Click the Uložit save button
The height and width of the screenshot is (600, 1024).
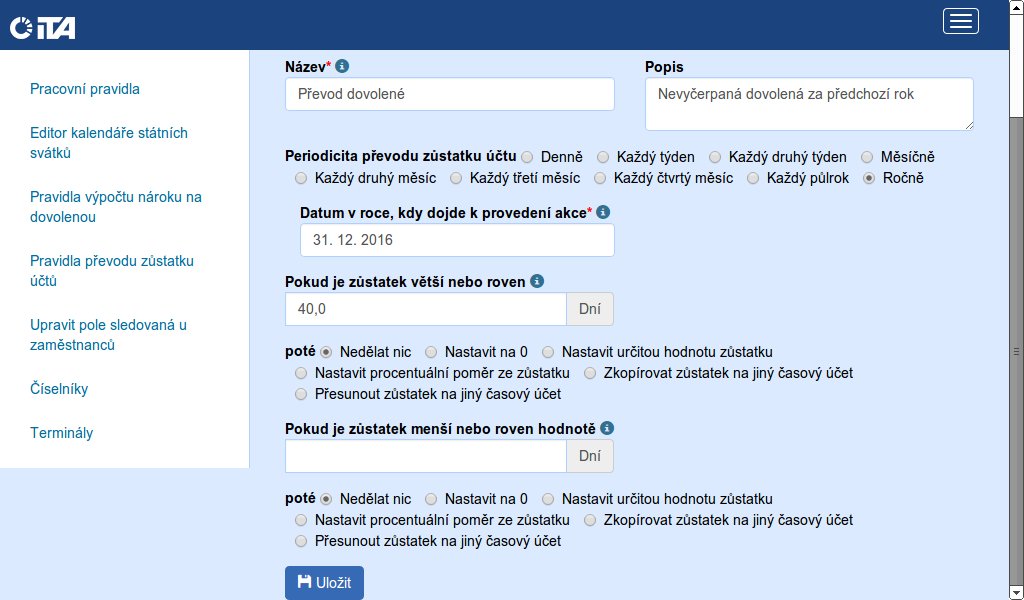pyautogui.click(x=324, y=583)
